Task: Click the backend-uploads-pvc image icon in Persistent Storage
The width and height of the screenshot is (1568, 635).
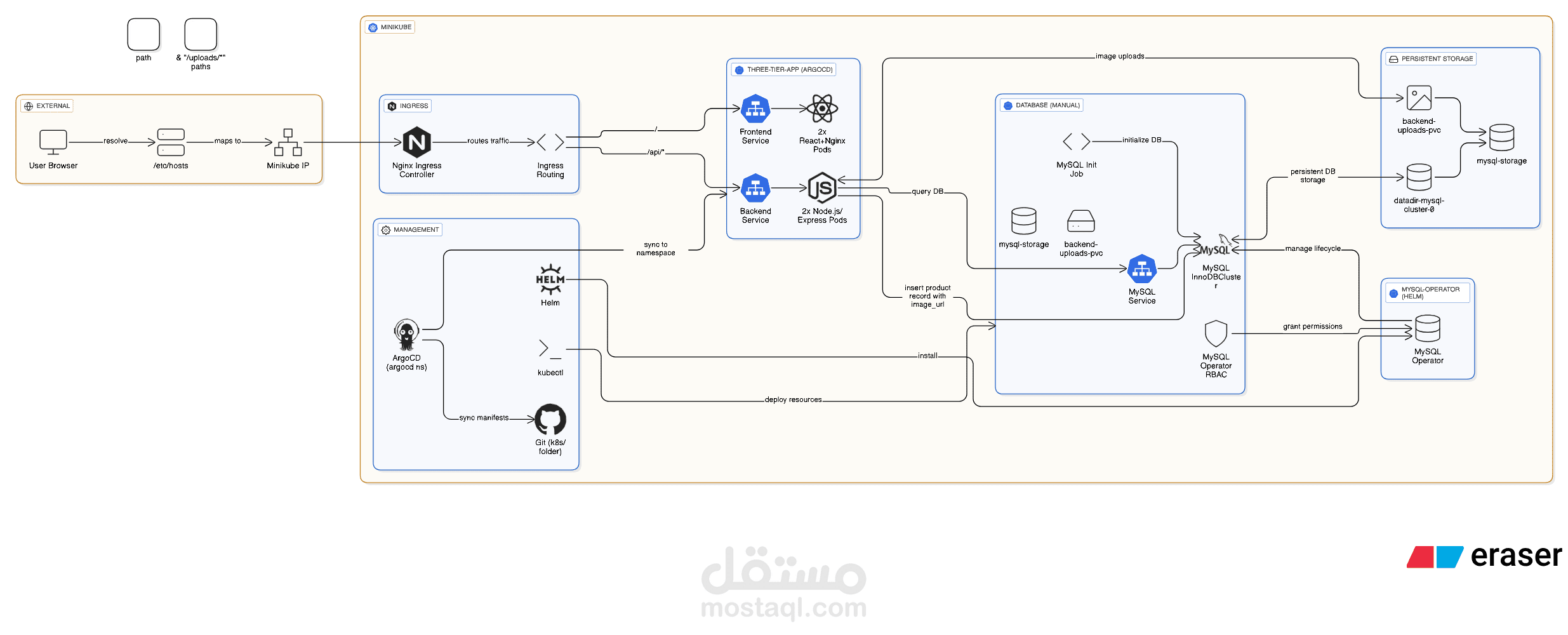Action: pos(1419,98)
